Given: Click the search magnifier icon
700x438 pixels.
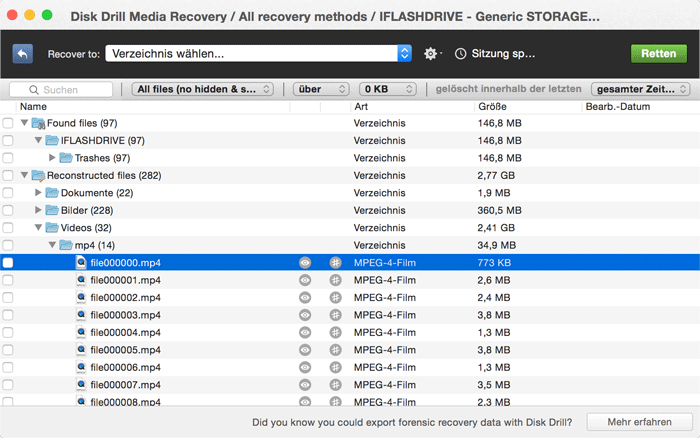Looking at the screenshot, I should click(34, 90).
